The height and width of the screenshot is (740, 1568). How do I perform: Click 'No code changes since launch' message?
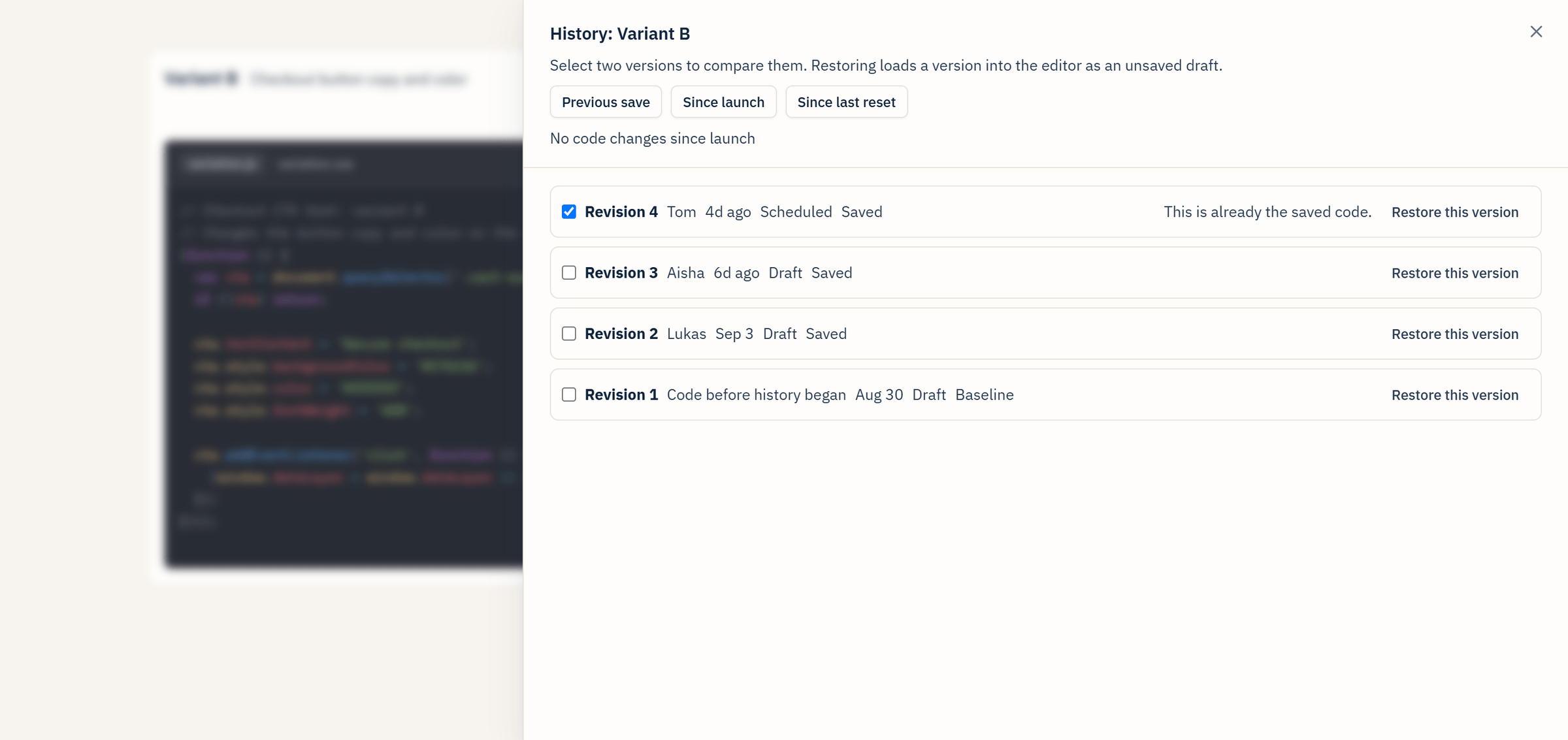pyautogui.click(x=652, y=138)
